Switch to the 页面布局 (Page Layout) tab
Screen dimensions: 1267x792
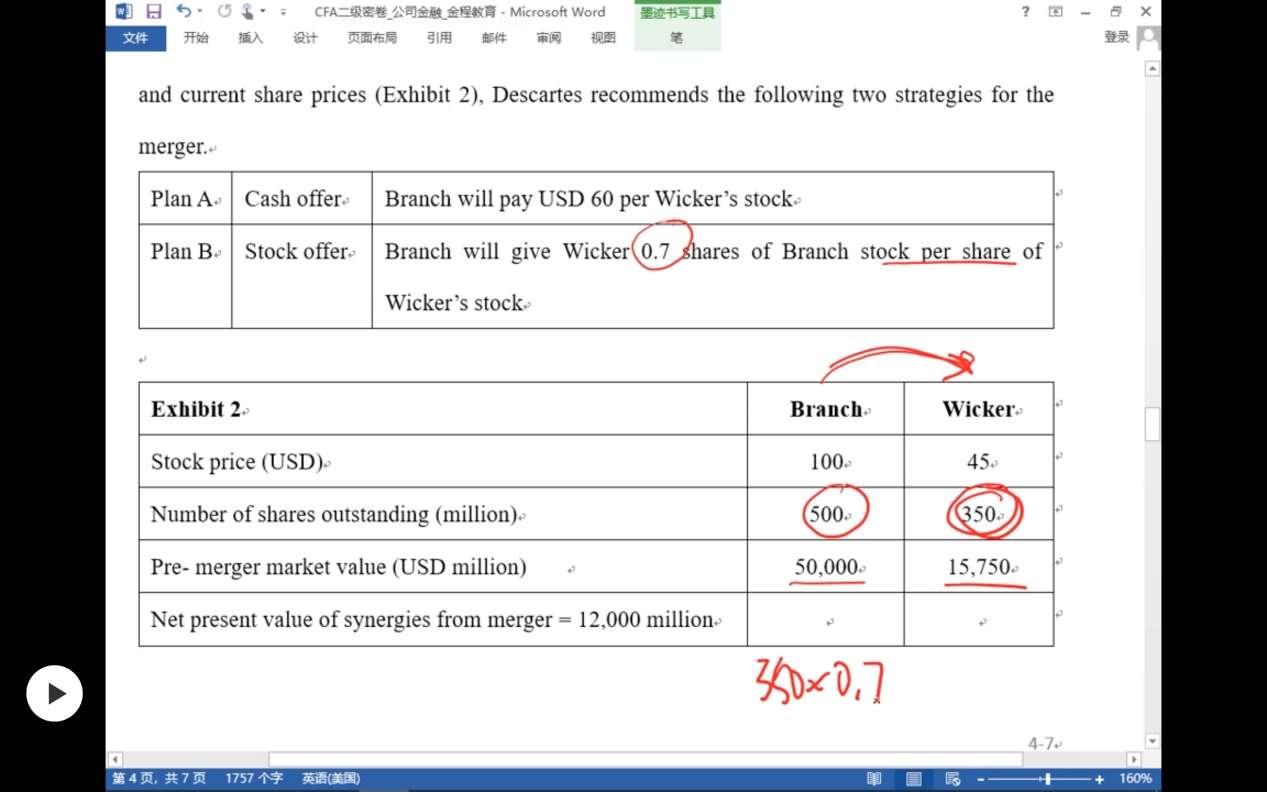pyautogui.click(x=372, y=38)
